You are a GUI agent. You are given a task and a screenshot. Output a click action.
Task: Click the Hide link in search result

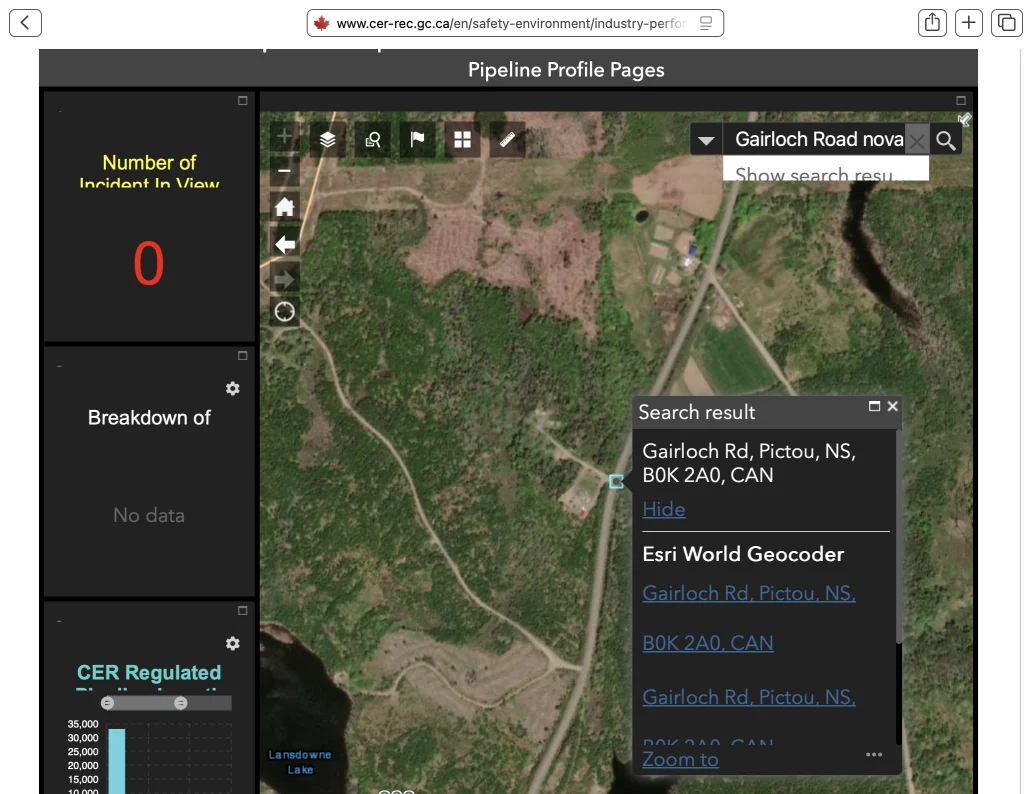tap(664, 509)
